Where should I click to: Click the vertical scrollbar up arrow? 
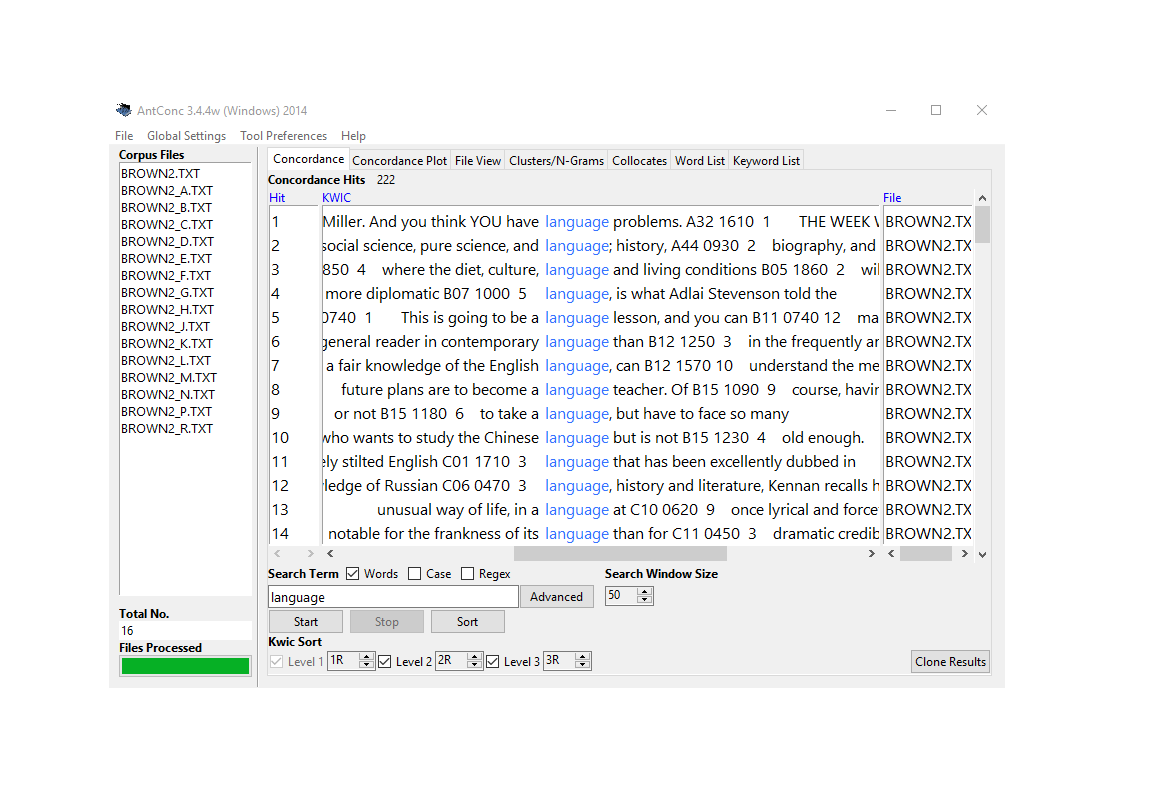982,198
